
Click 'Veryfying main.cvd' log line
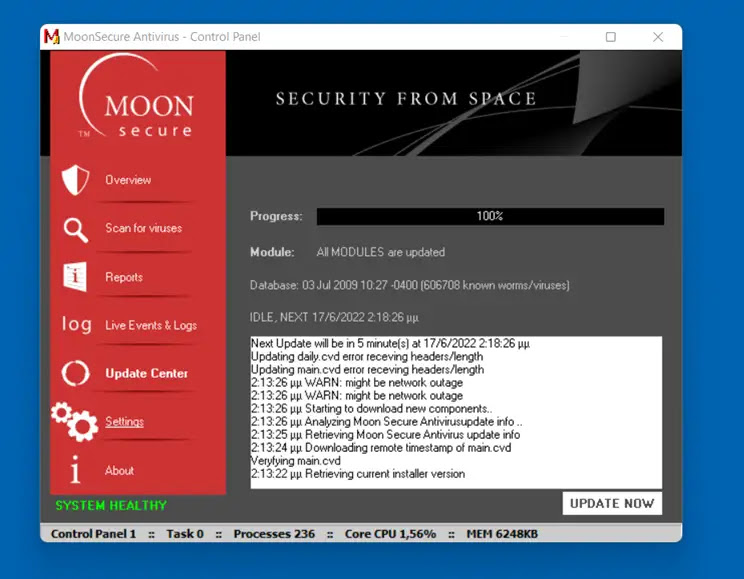pos(296,461)
